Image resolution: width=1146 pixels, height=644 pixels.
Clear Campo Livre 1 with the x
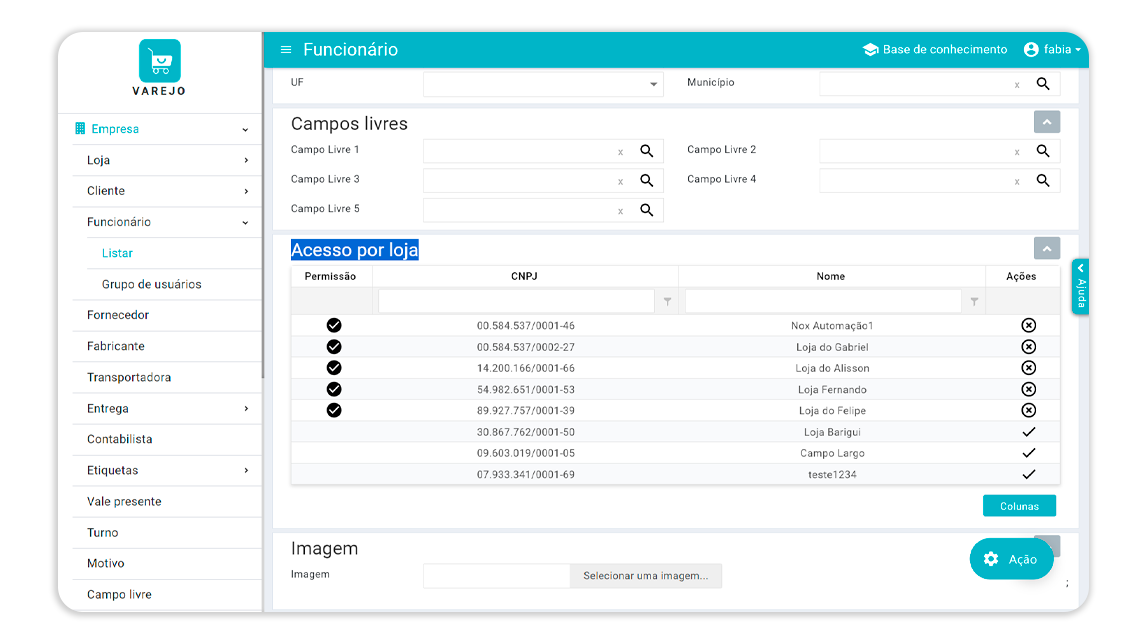[x=621, y=152]
